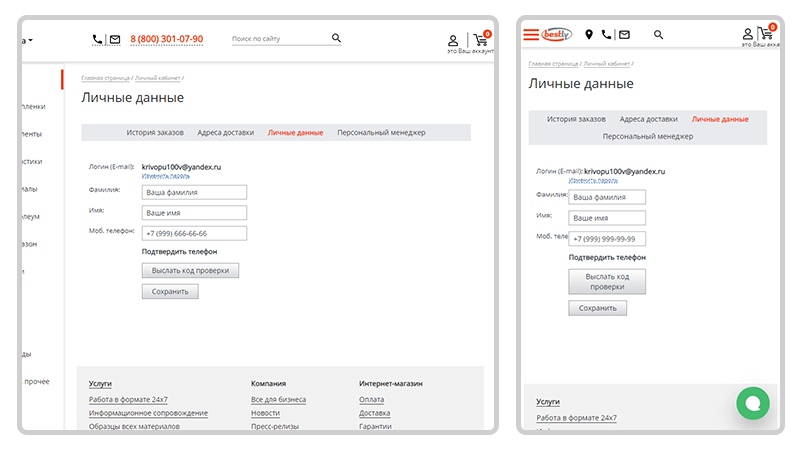Click Личный кабинет breadcrumb in mobile view
Screen dimensions: 800x450
point(607,64)
